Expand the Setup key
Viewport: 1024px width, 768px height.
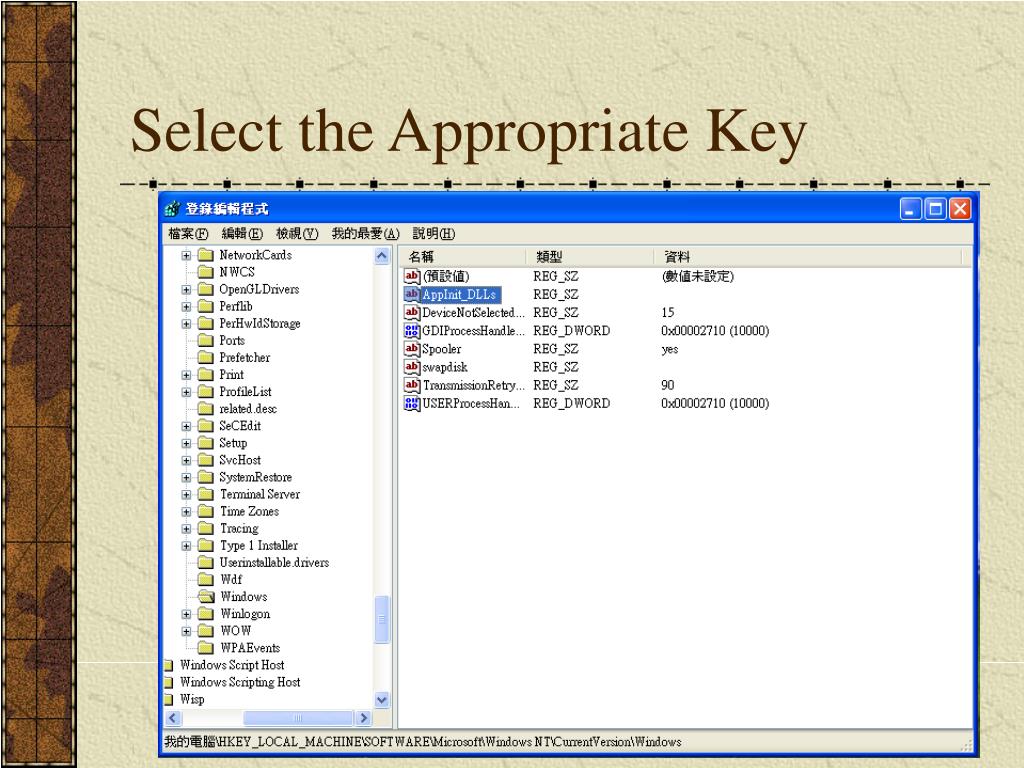click(186, 443)
